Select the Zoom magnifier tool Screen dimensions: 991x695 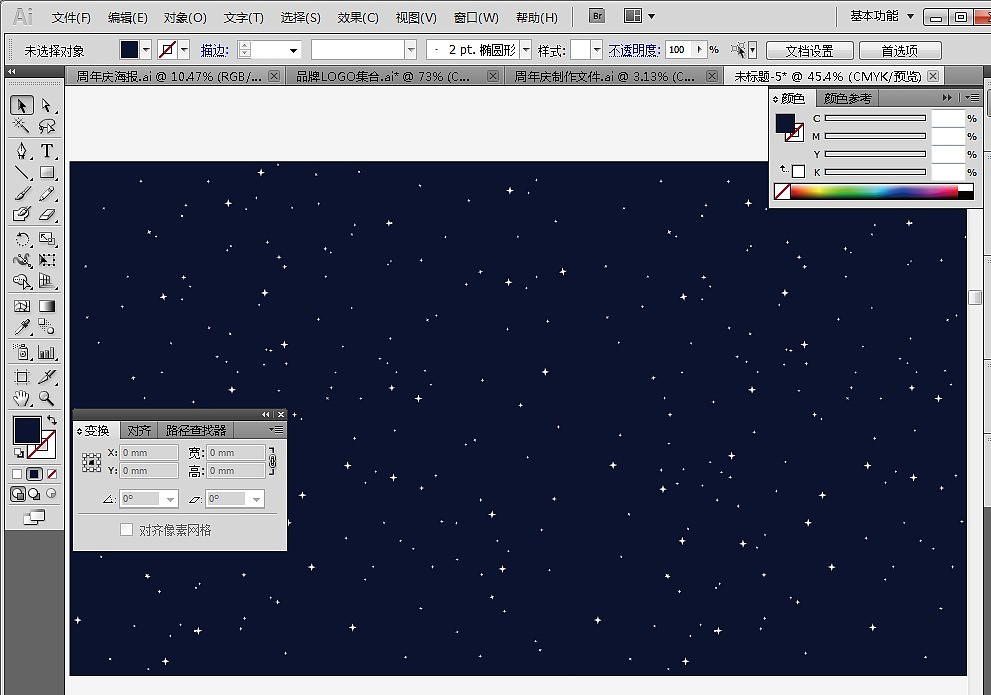click(47, 398)
